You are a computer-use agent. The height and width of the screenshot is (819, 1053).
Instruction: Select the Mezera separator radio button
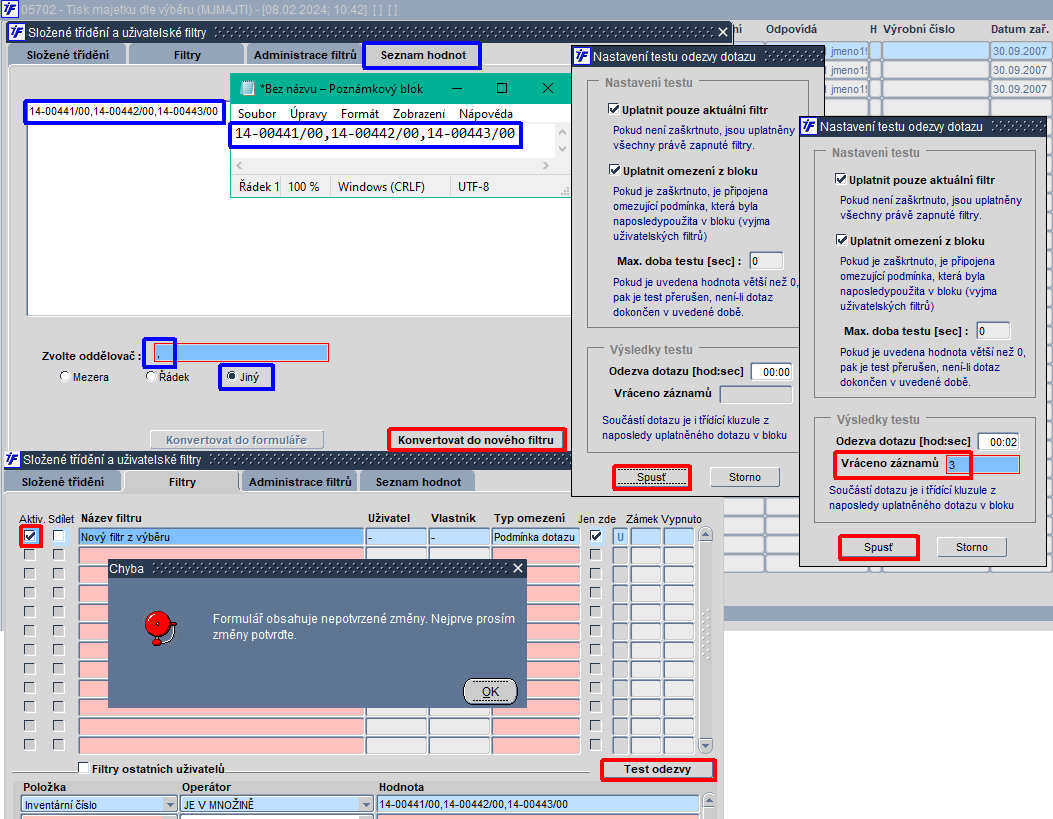click(x=64, y=377)
